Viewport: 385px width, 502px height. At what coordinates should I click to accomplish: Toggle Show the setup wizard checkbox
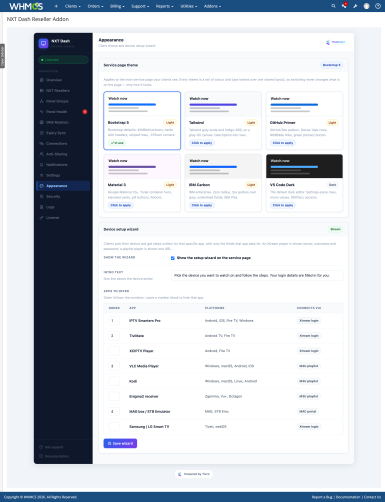(173, 258)
